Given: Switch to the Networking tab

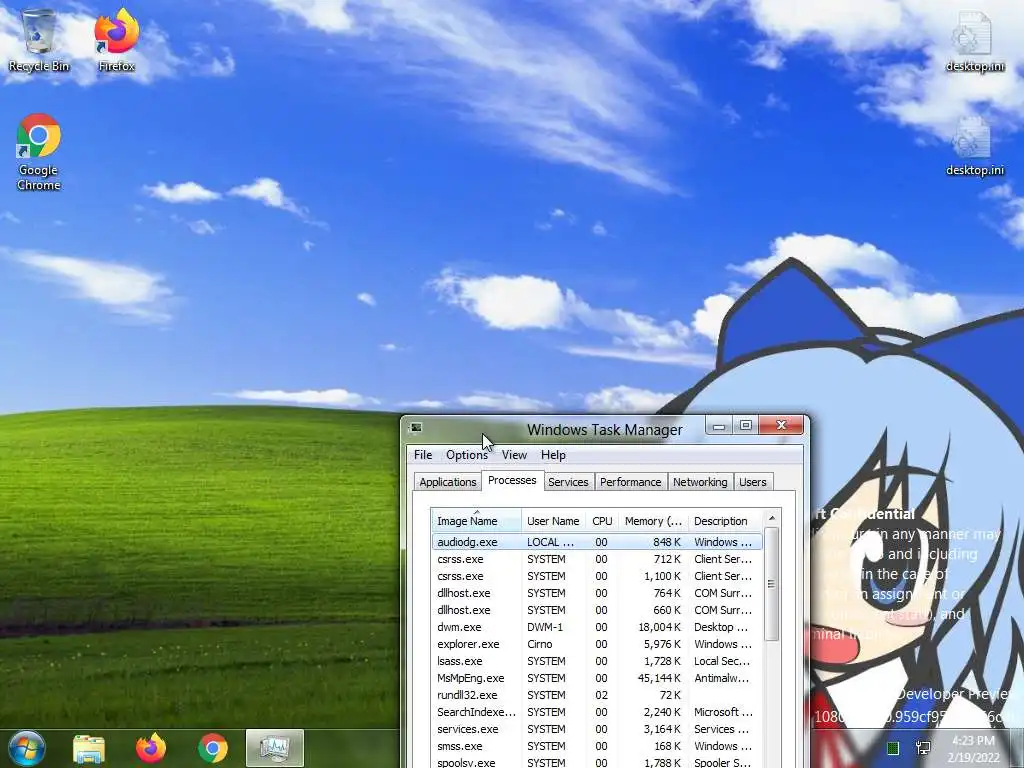Looking at the screenshot, I should (x=700, y=482).
